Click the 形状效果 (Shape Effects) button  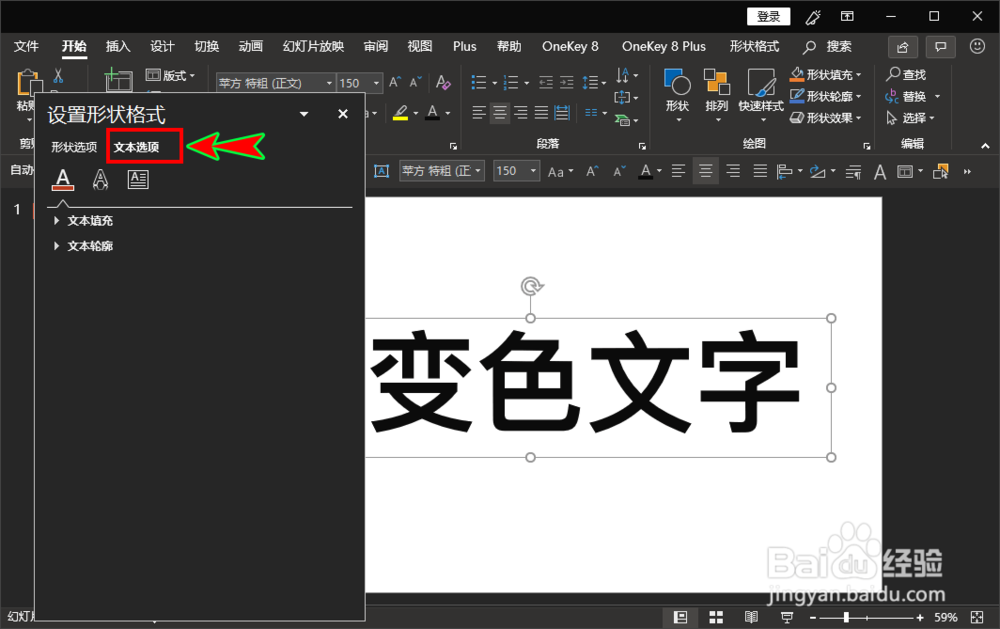coord(827,118)
